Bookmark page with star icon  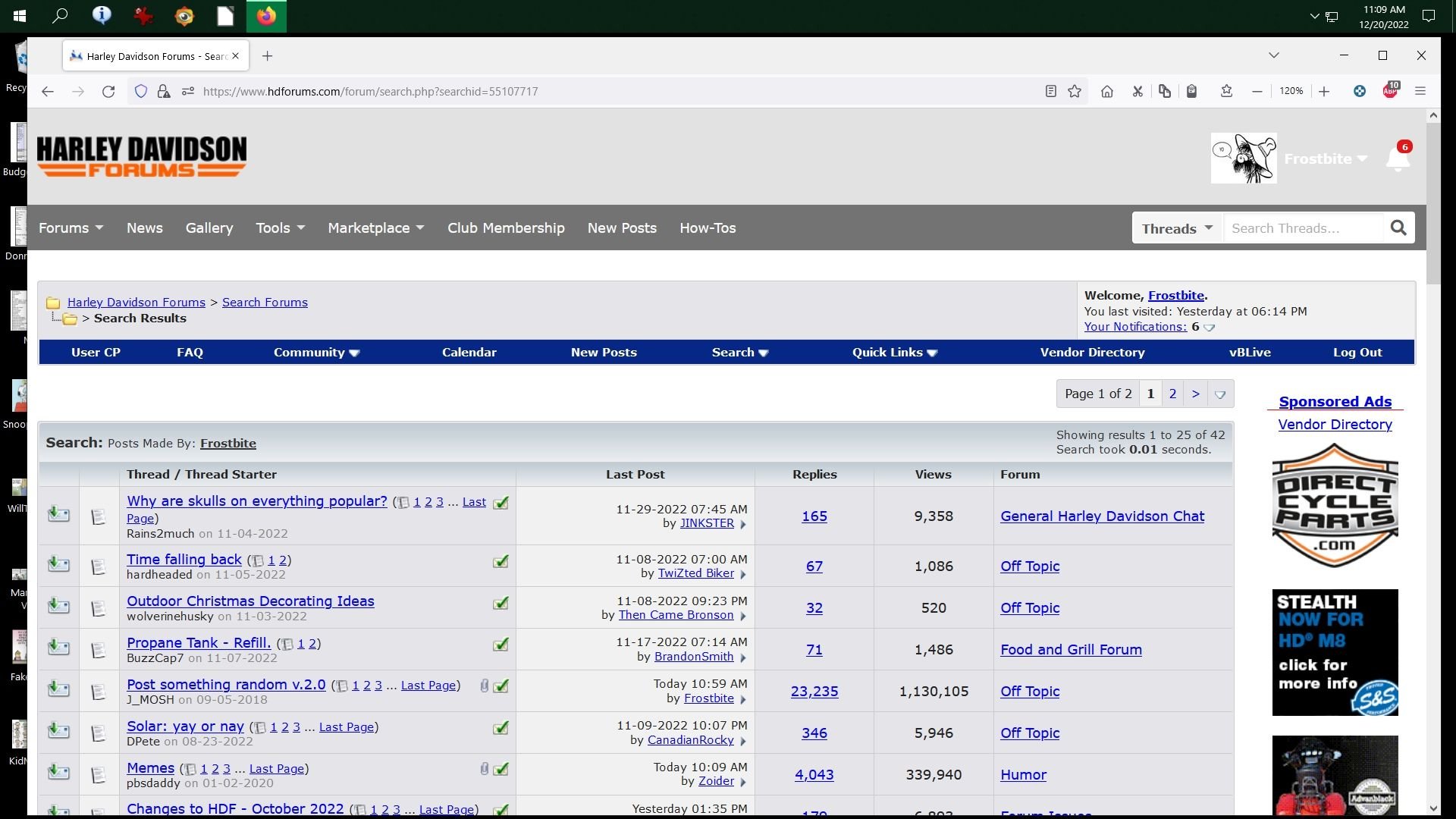point(1075,92)
